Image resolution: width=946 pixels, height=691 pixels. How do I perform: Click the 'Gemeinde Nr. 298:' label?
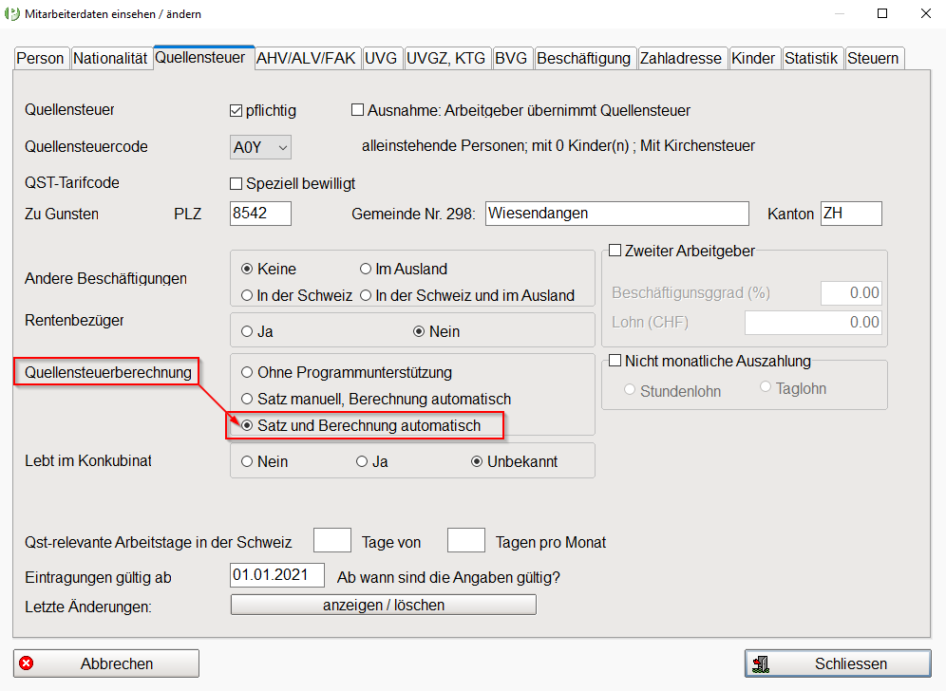pyautogui.click(x=413, y=214)
